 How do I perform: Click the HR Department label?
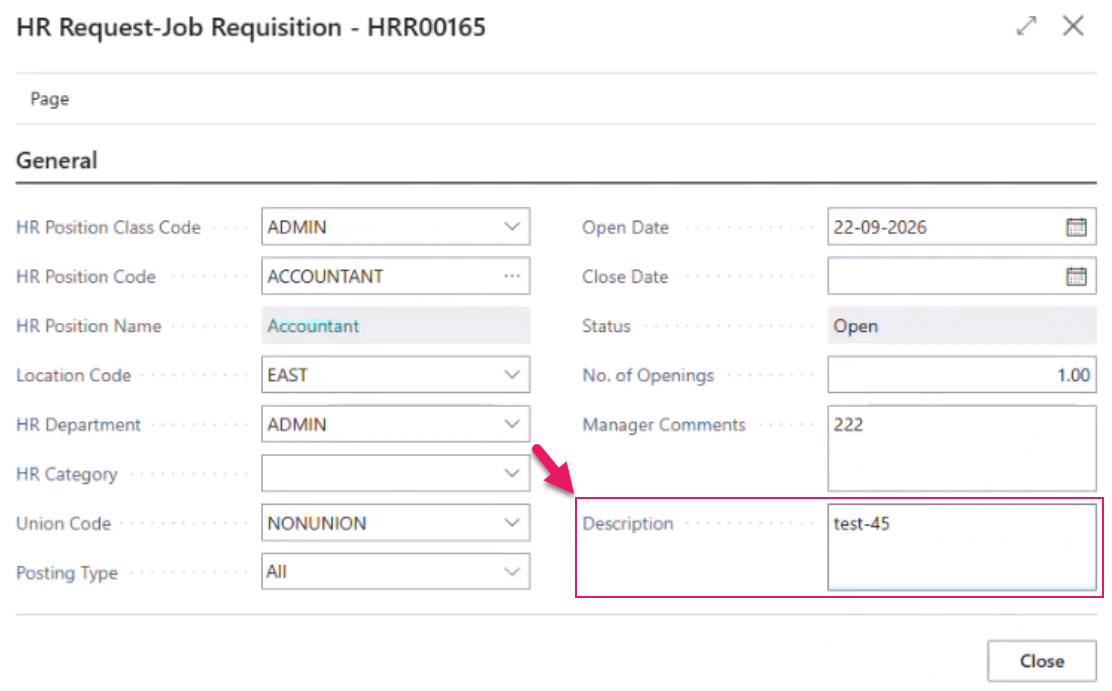pos(79,424)
